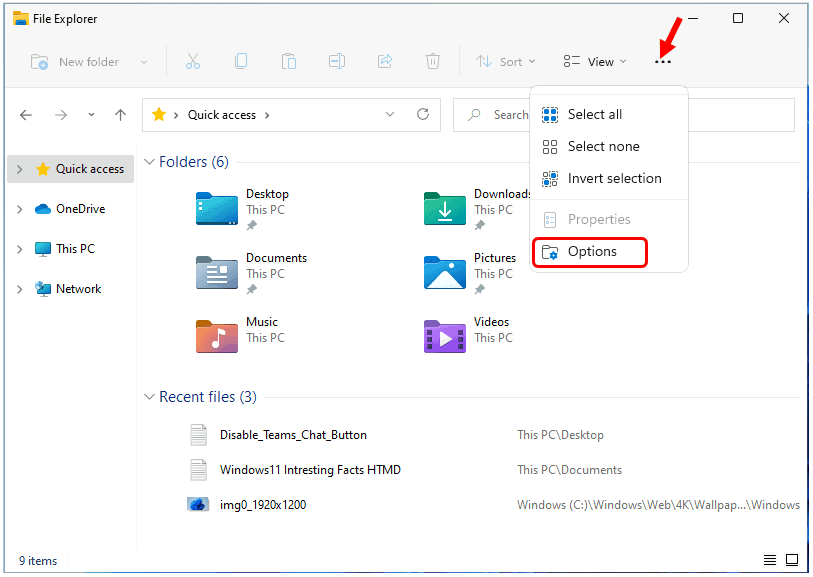Collapse the Folders (6) group
This screenshot has height=577, width=813.
tap(149, 162)
